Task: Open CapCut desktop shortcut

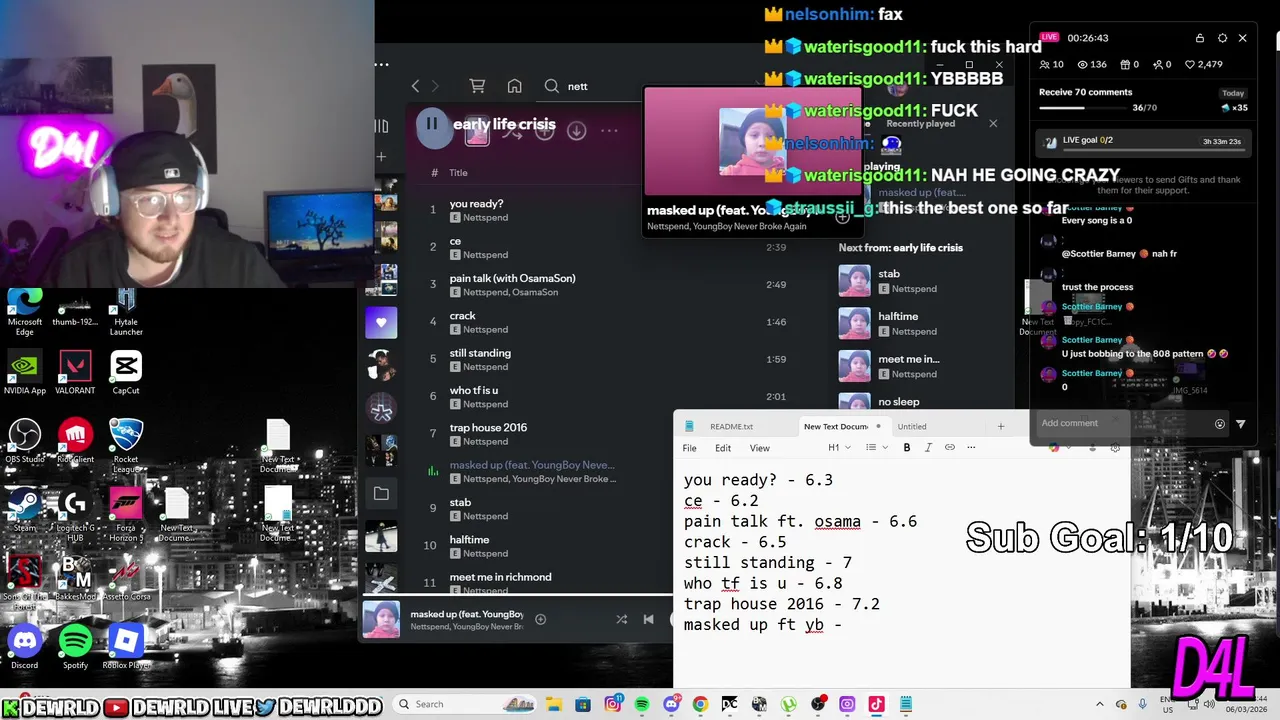Action: click(126, 372)
